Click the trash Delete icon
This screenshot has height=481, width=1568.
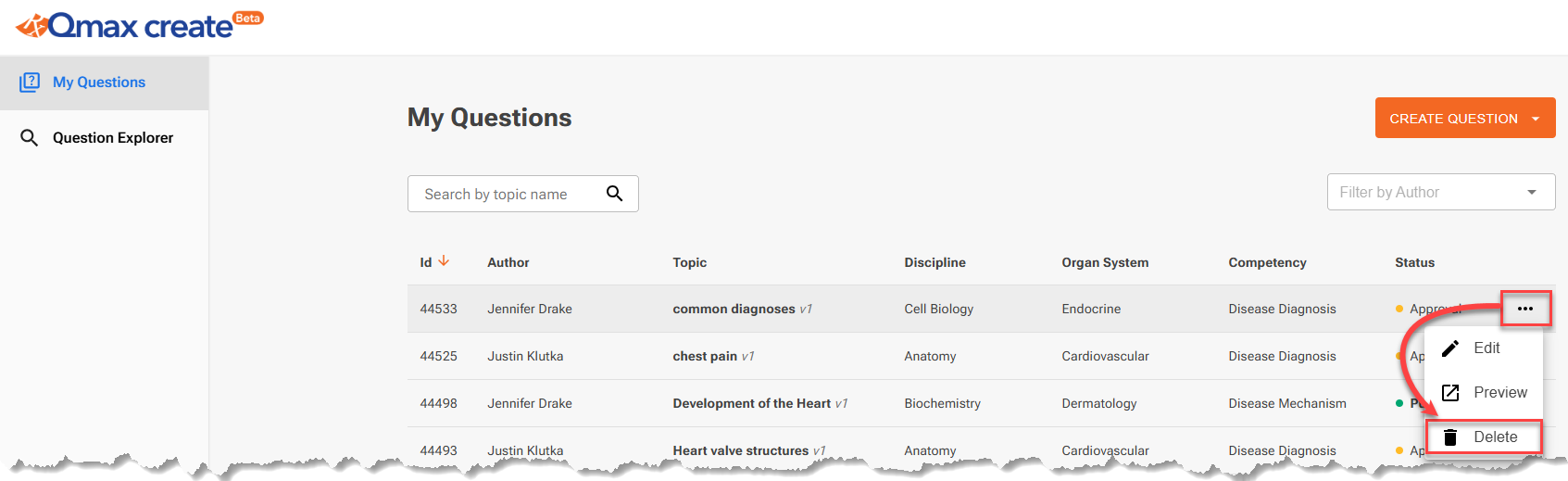pos(1450,437)
